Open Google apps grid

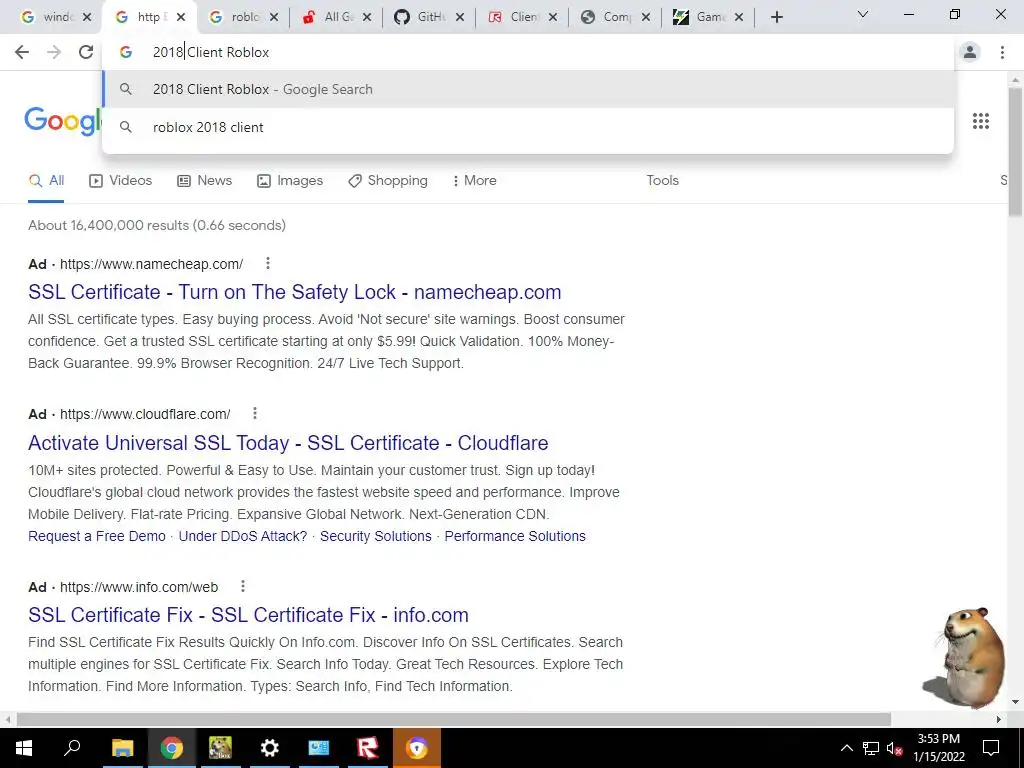point(981,121)
